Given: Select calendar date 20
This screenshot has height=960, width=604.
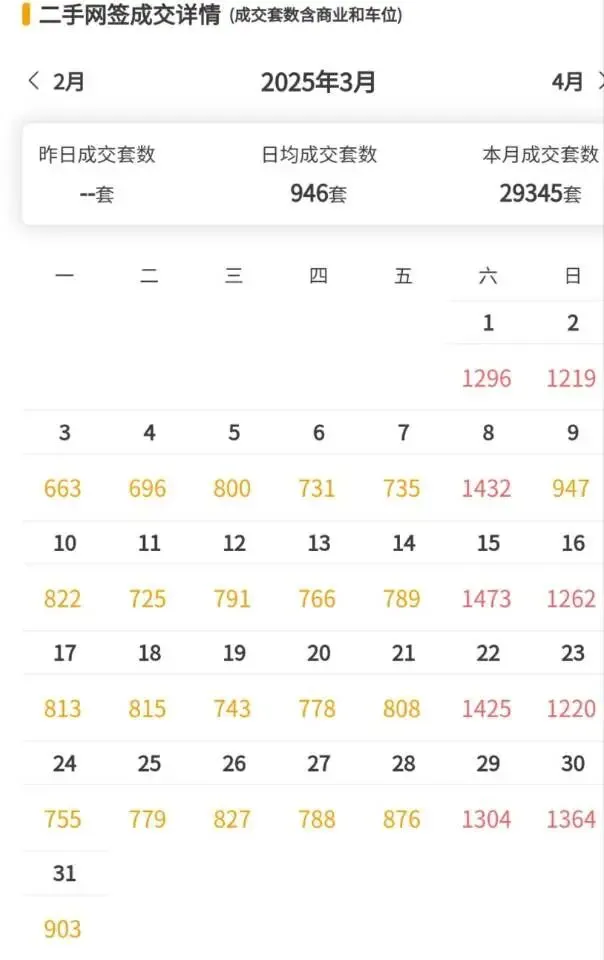Looking at the screenshot, I should point(318,653).
